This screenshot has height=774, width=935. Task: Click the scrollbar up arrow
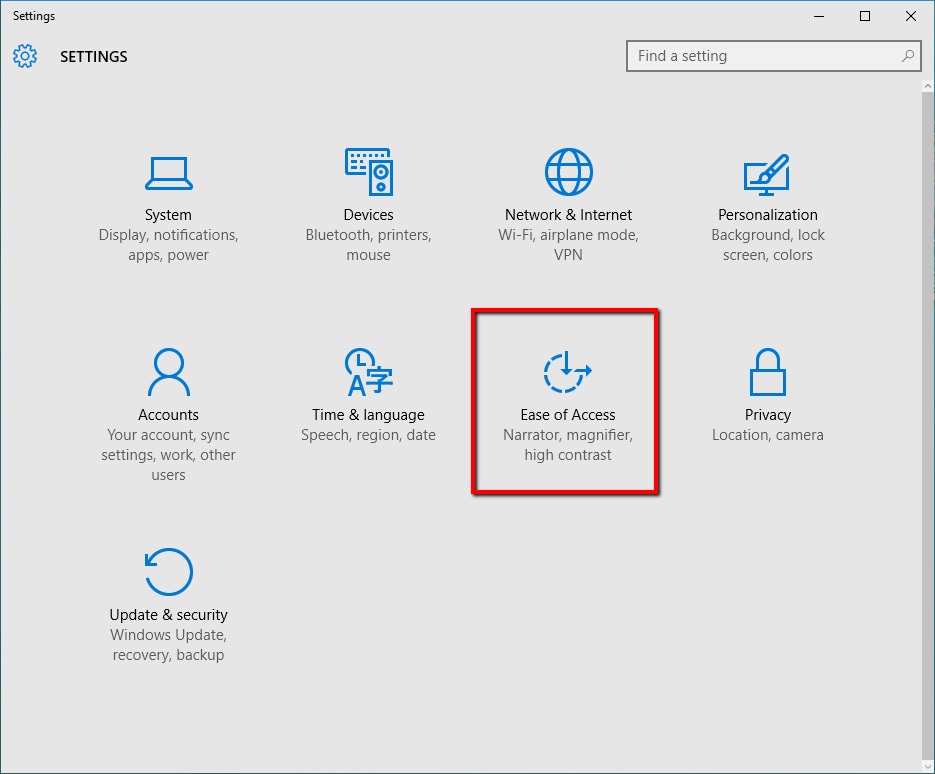pos(928,86)
